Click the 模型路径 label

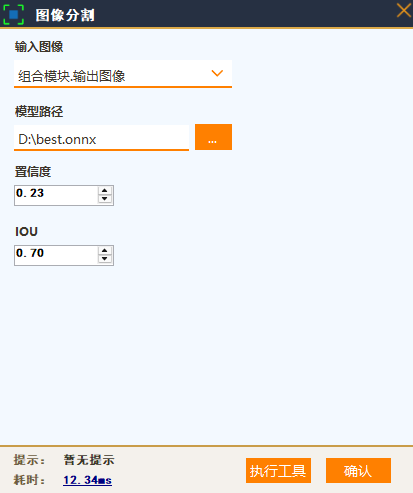[39, 111]
